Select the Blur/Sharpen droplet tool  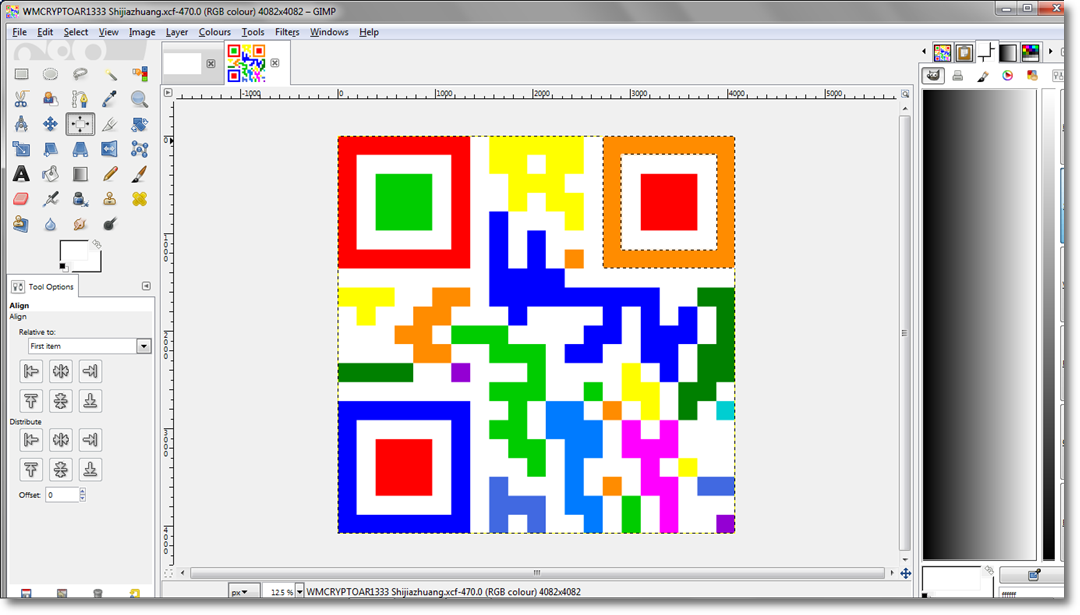pos(50,224)
